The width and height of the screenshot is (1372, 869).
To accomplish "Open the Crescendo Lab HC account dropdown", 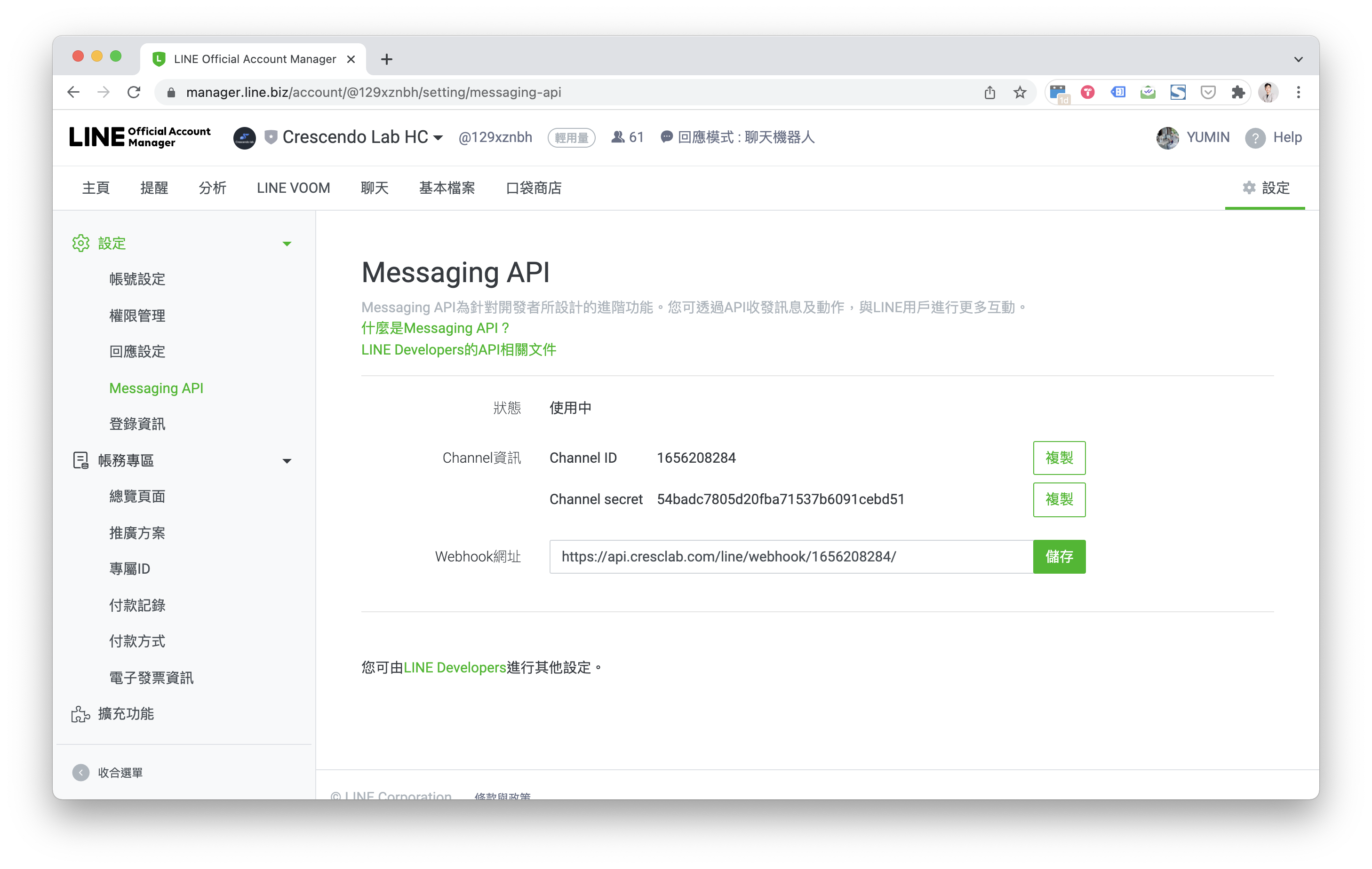I will click(438, 138).
